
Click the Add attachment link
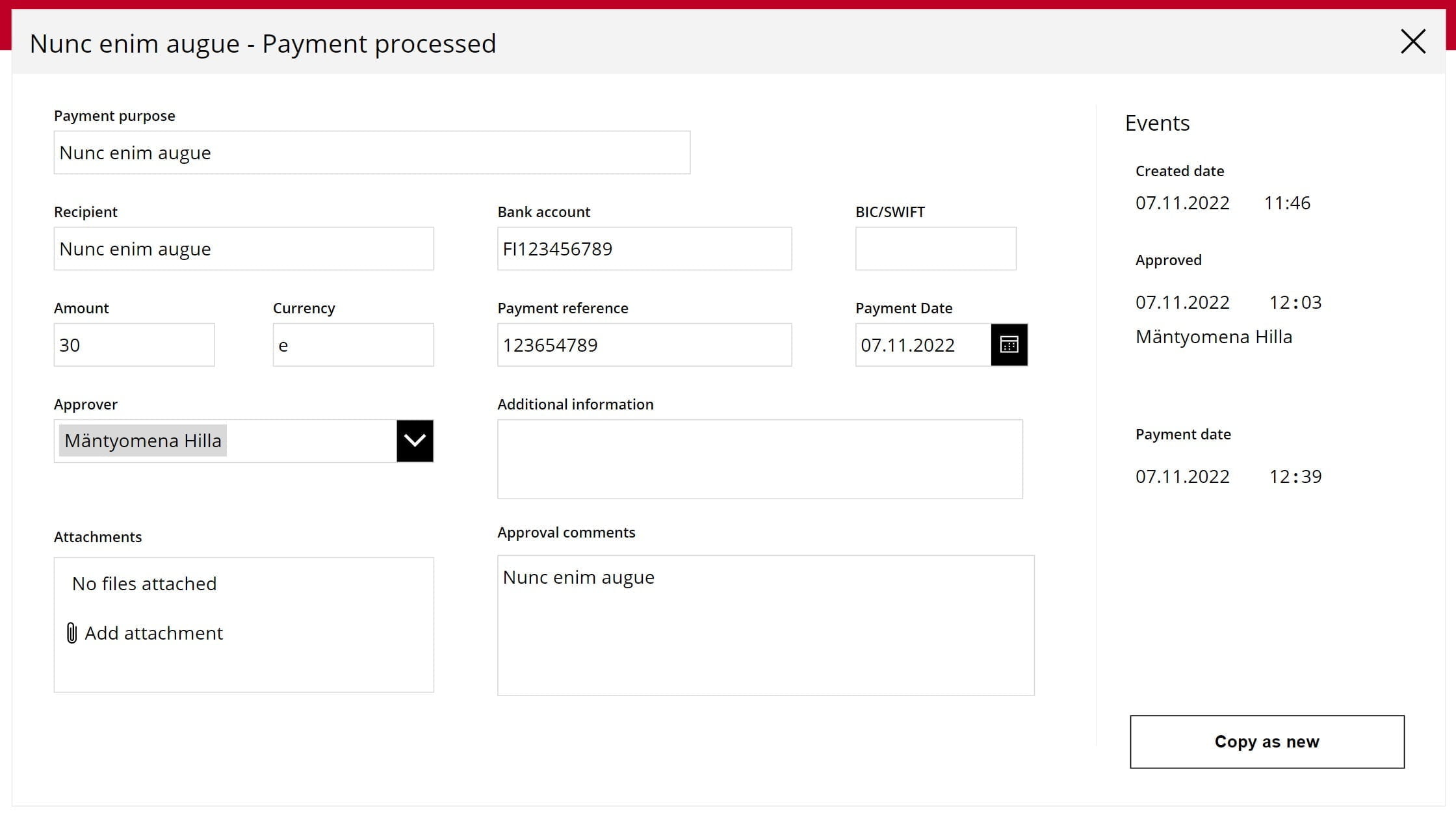pos(154,632)
